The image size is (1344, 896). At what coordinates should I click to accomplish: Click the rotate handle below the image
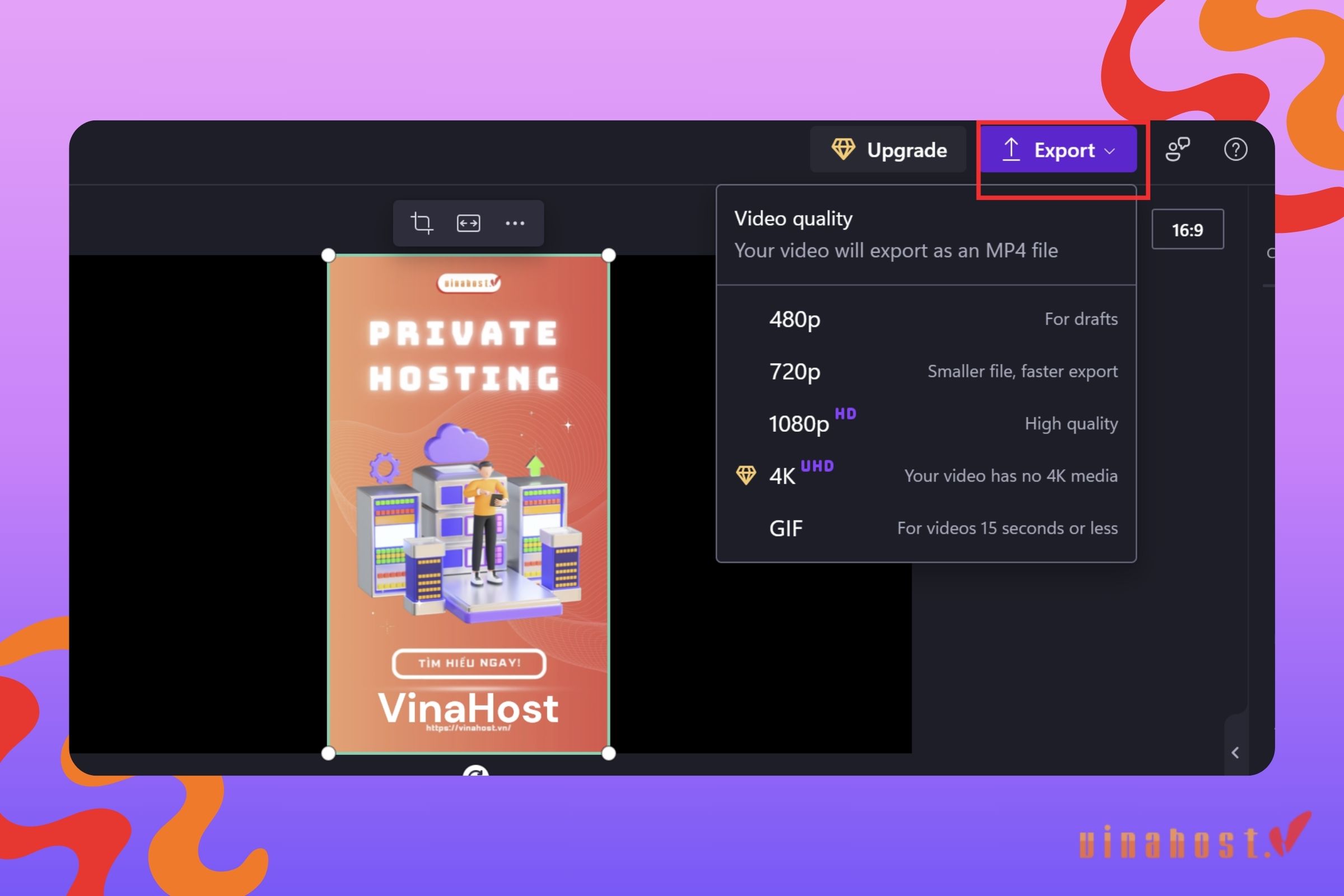(x=475, y=772)
